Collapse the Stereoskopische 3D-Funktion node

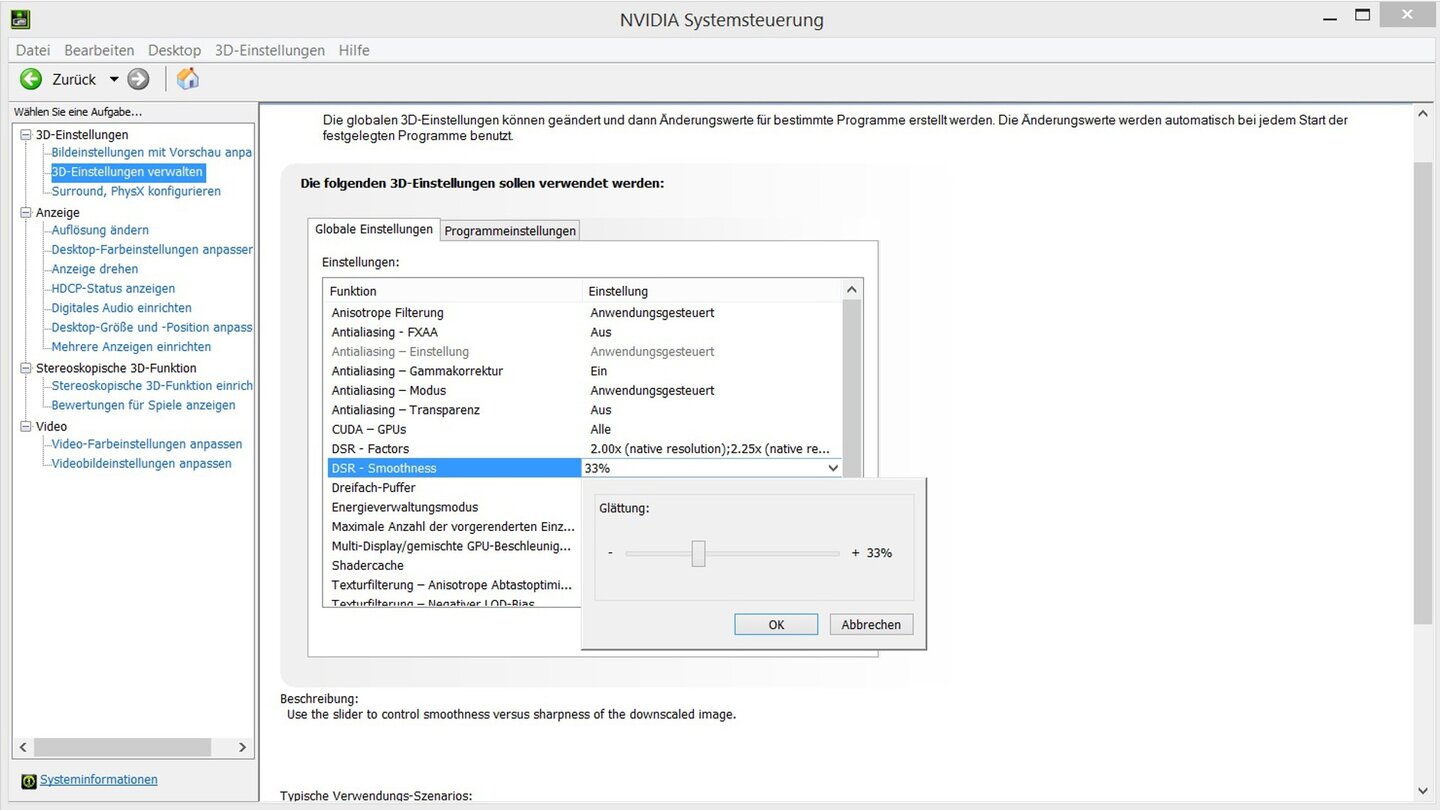26,368
